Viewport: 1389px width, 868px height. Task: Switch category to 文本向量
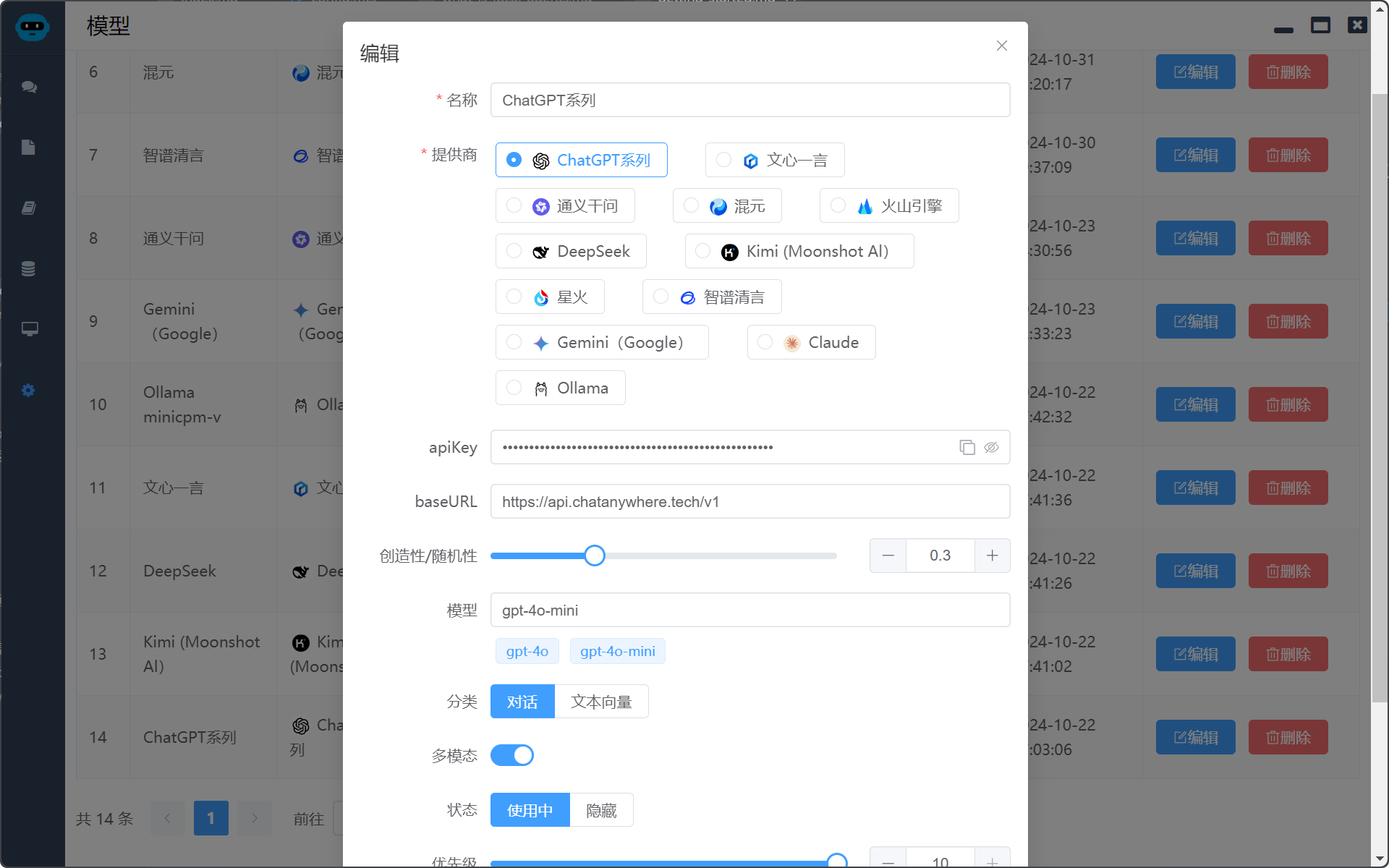[601, 702]
